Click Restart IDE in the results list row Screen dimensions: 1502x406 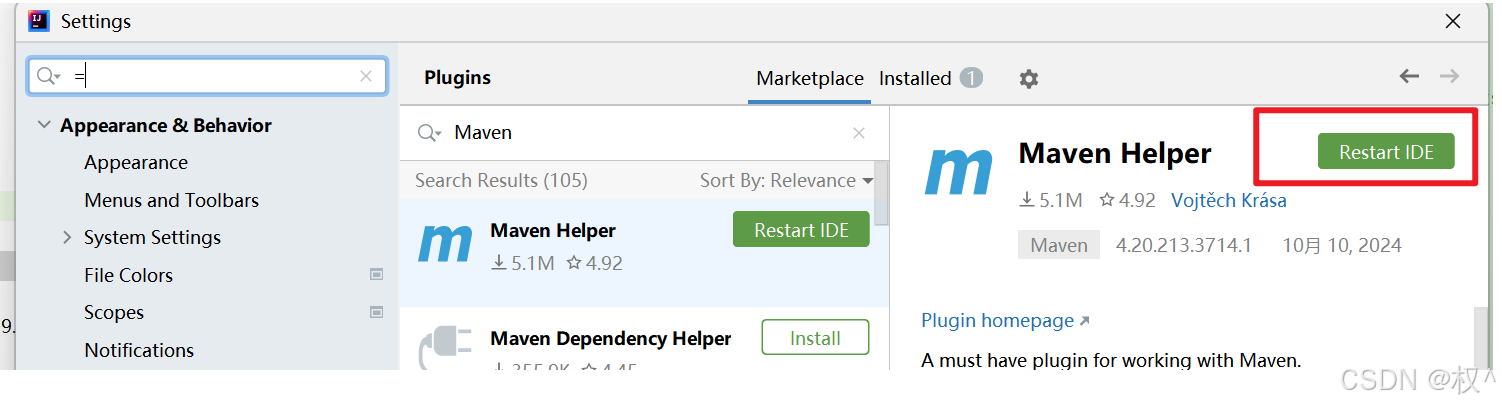coord(801,230)
